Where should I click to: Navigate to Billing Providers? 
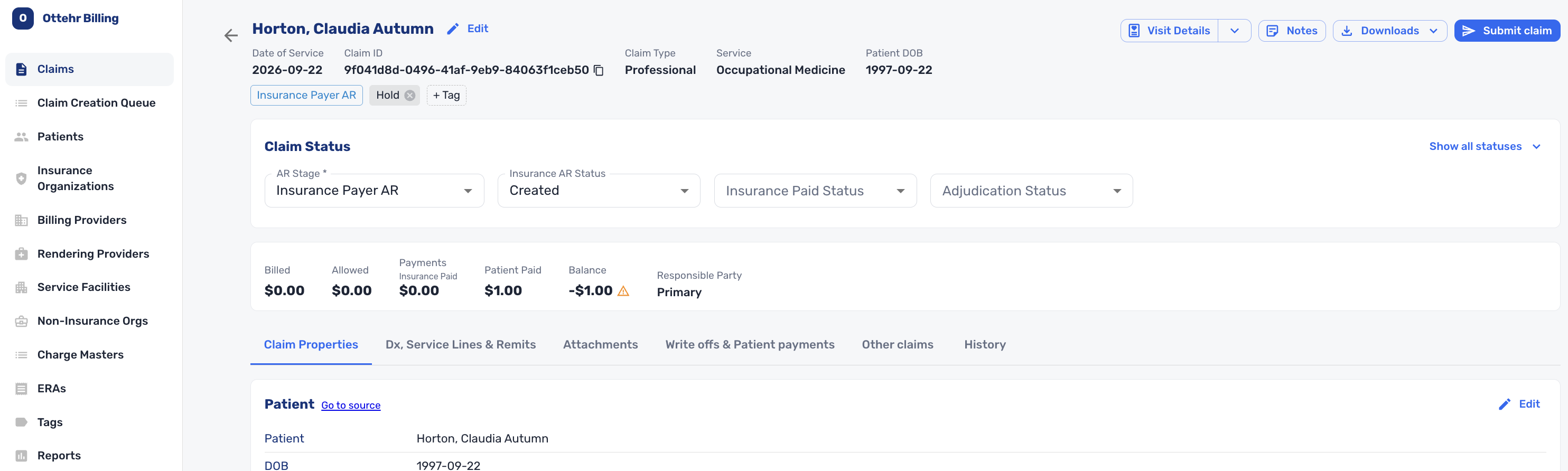tap(89, 220)
